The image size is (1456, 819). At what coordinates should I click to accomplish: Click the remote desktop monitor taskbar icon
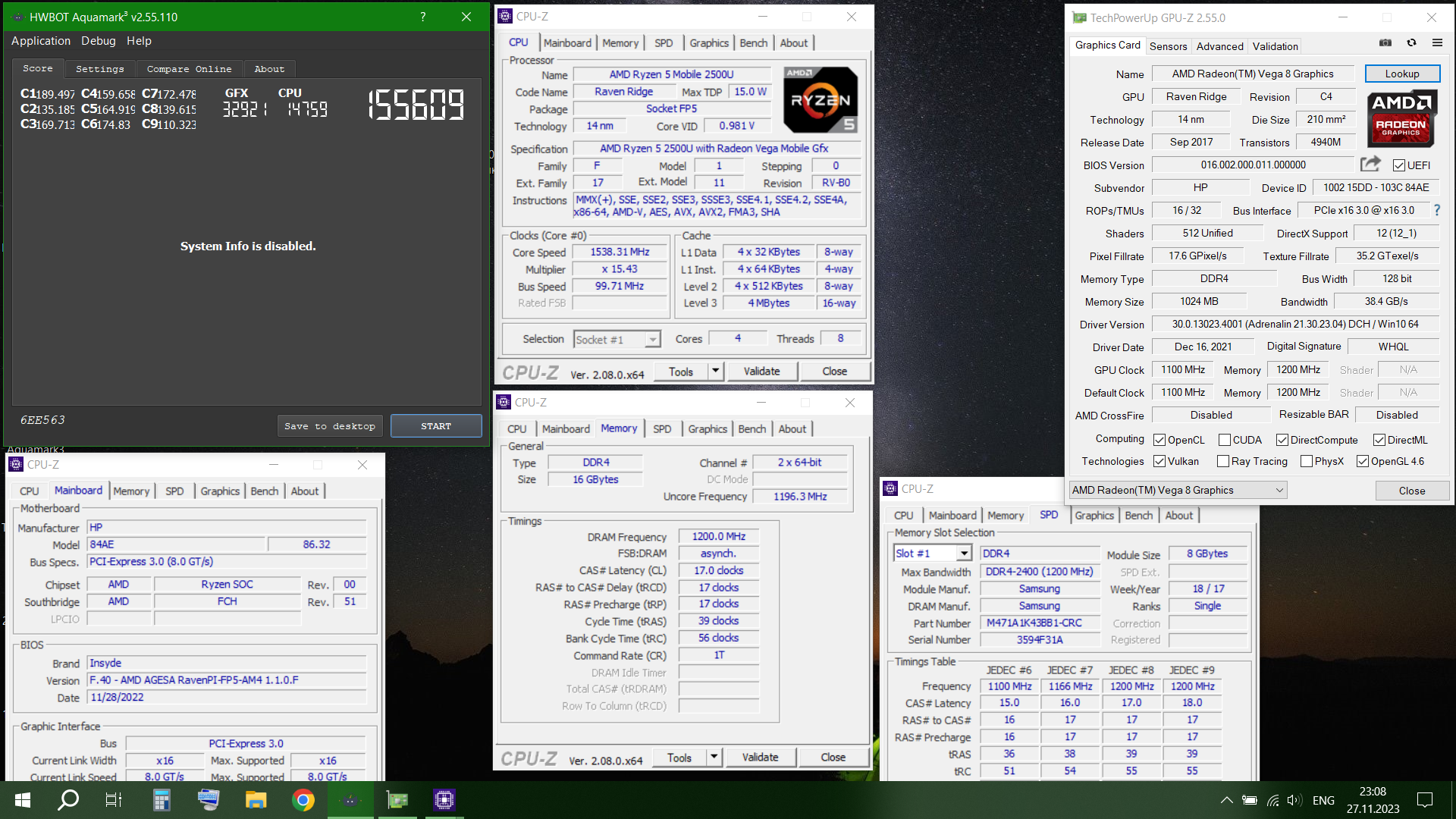tap(208, 800)
